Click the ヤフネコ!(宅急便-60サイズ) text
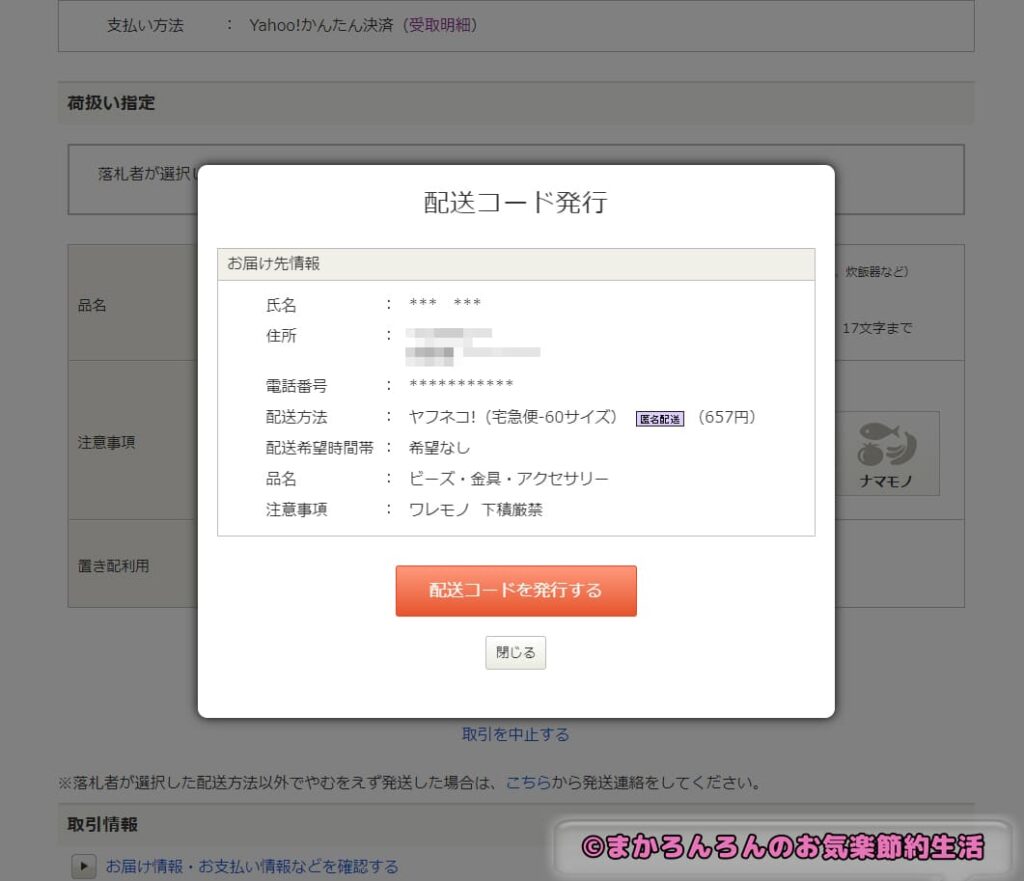Image resolution: width=1024 pixels, height=881 pixels. point(512,417)
